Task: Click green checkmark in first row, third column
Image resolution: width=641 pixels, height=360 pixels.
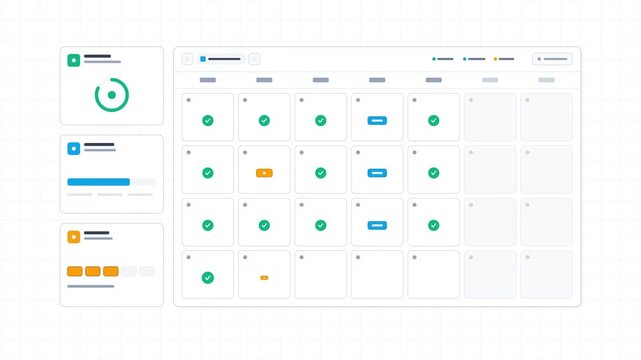Action: (320, 121)
